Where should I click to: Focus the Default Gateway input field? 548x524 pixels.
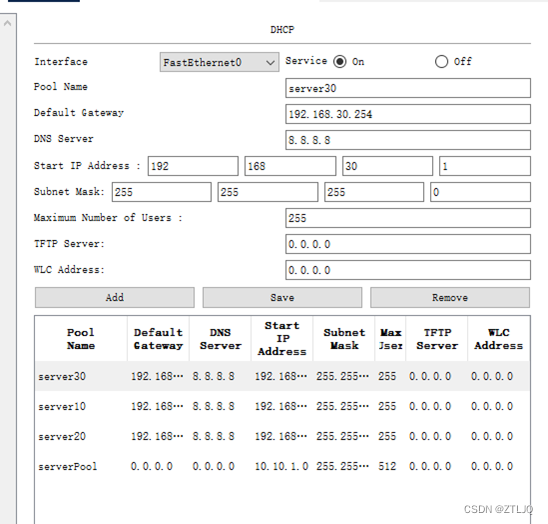click(408, 114)
